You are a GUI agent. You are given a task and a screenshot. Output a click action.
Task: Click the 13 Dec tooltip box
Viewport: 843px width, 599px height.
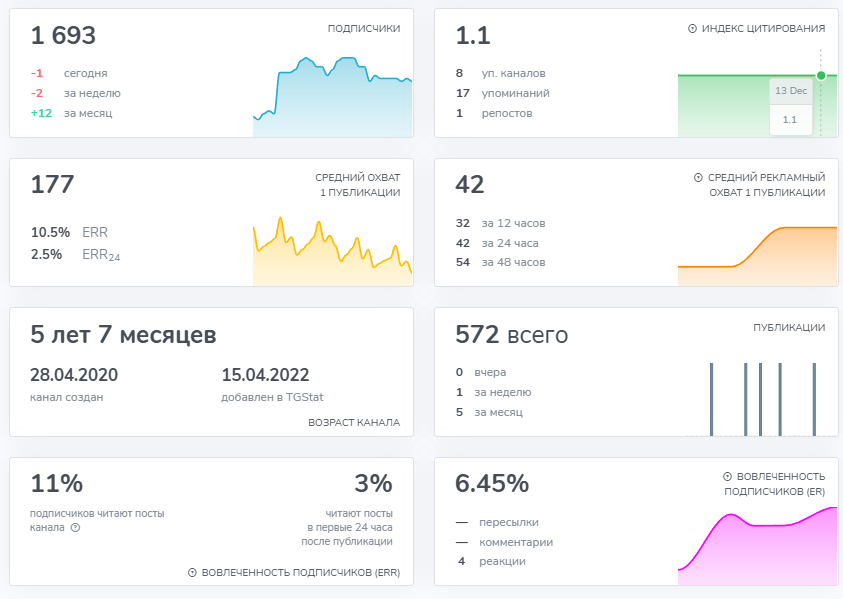[790, 106]
